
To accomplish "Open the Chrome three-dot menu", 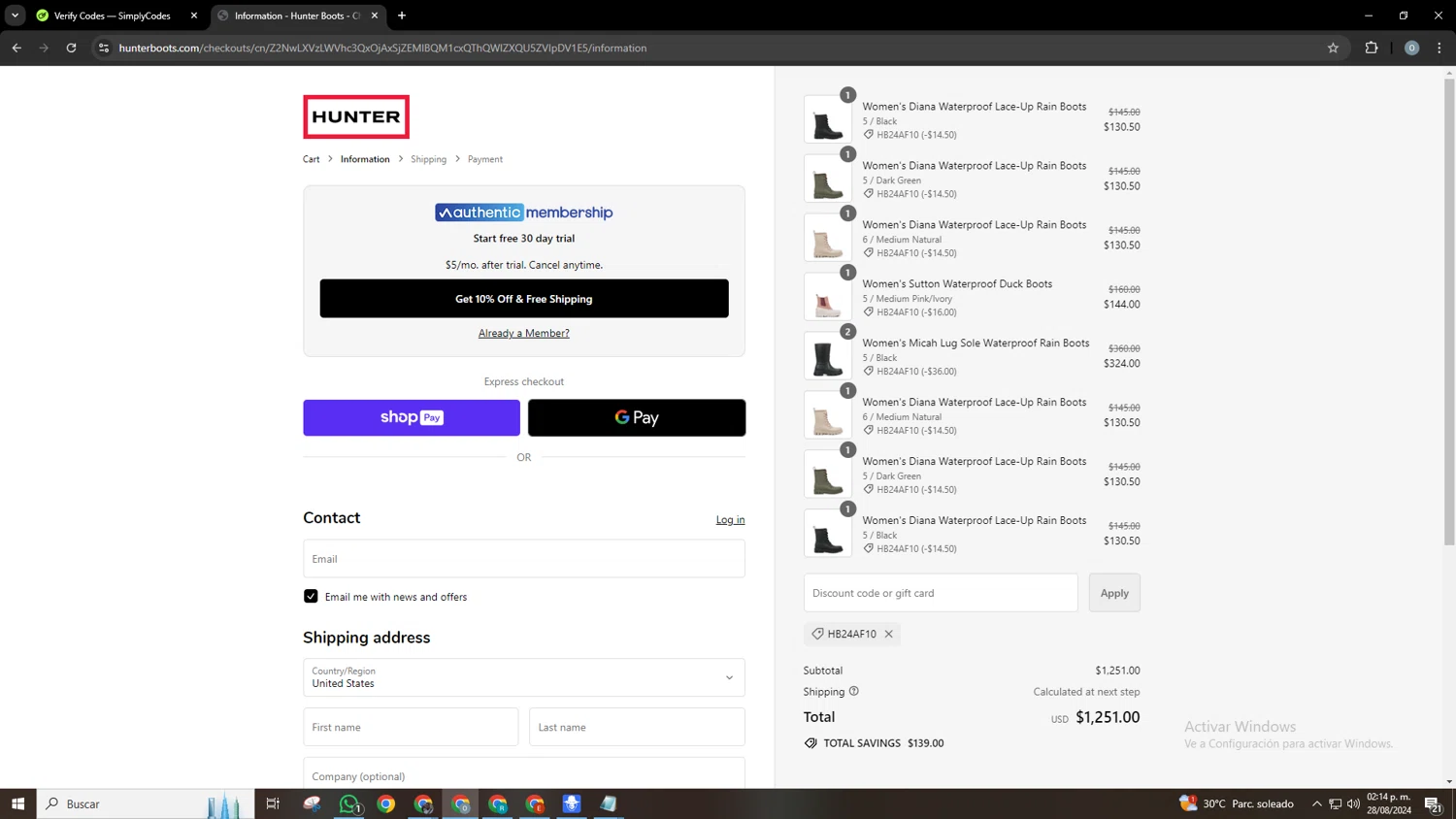I will 1439,48.
